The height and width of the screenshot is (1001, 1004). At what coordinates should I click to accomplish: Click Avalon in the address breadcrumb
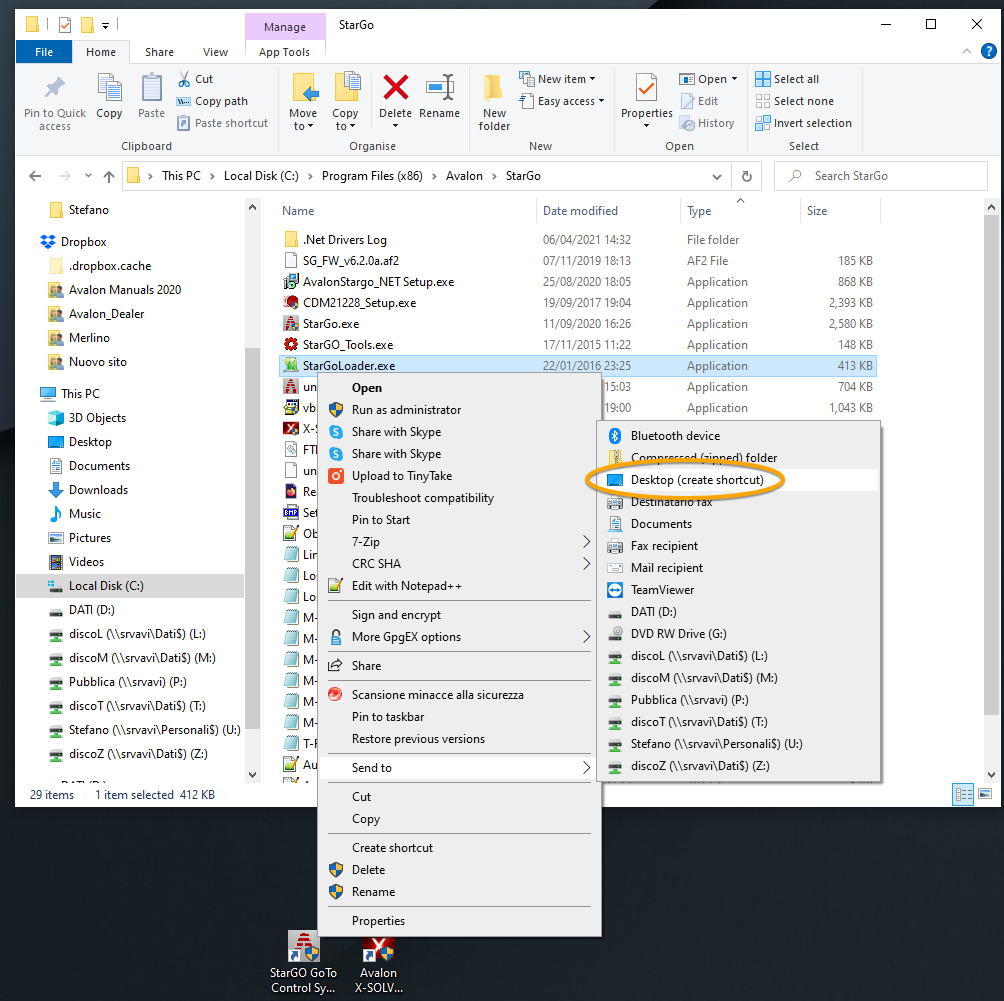pos(464,176)
